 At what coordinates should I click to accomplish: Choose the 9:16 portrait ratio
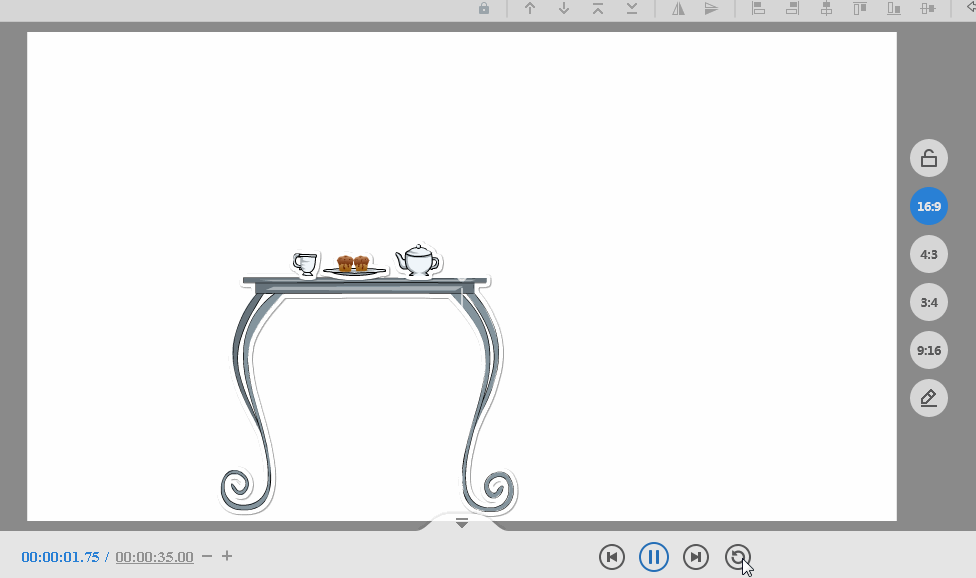(x=928, y=350)
